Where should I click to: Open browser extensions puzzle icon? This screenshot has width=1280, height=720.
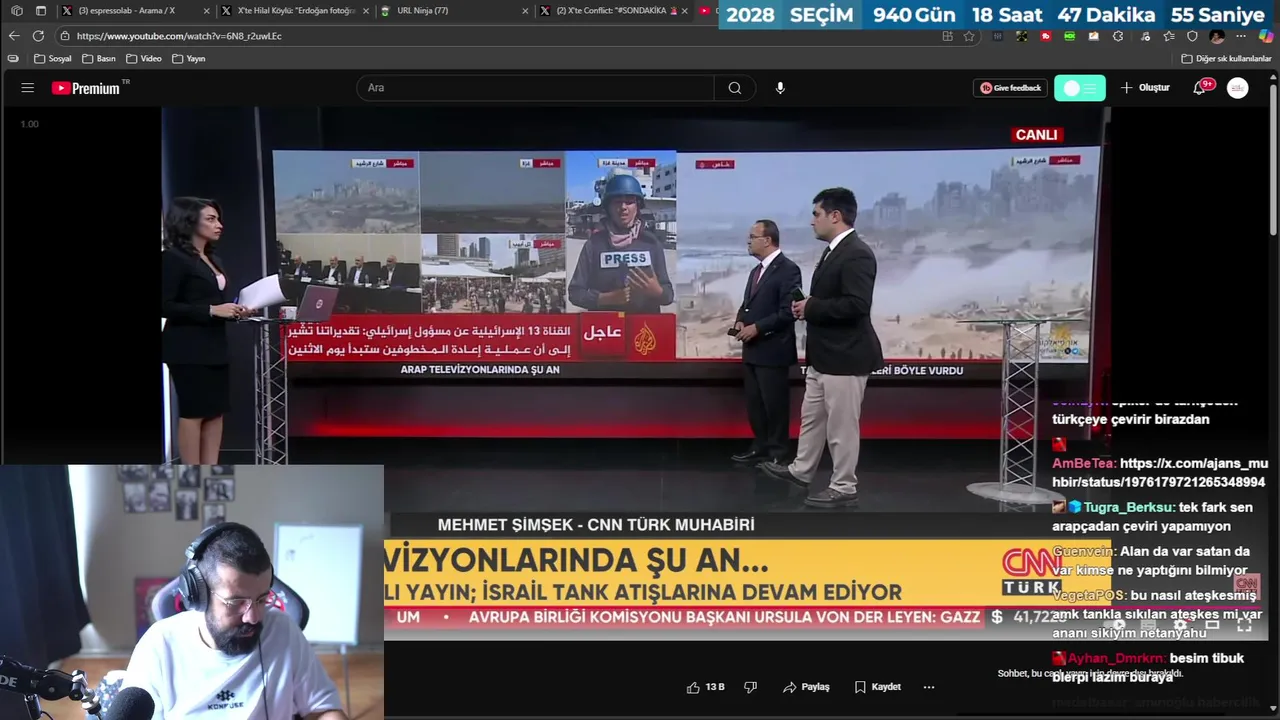pyautogui.click(x=1118, y=36)
